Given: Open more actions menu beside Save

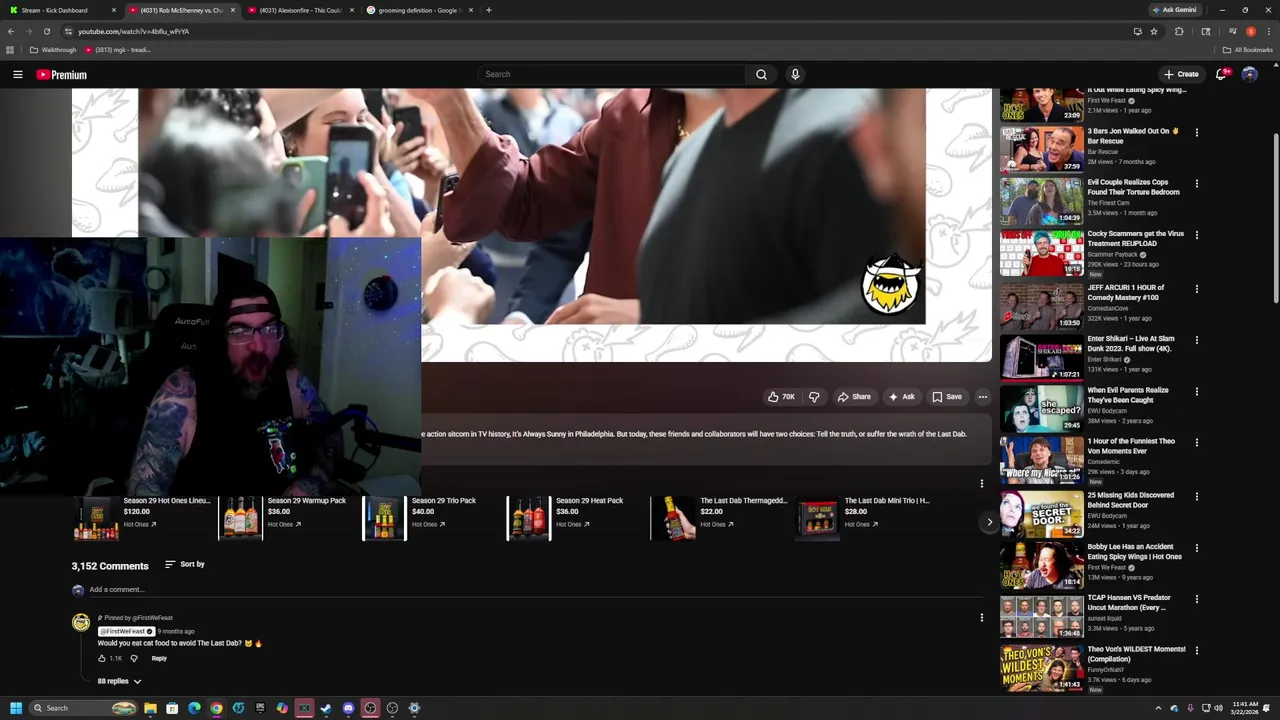Looking at the screenshot, I should click(982, 397).
